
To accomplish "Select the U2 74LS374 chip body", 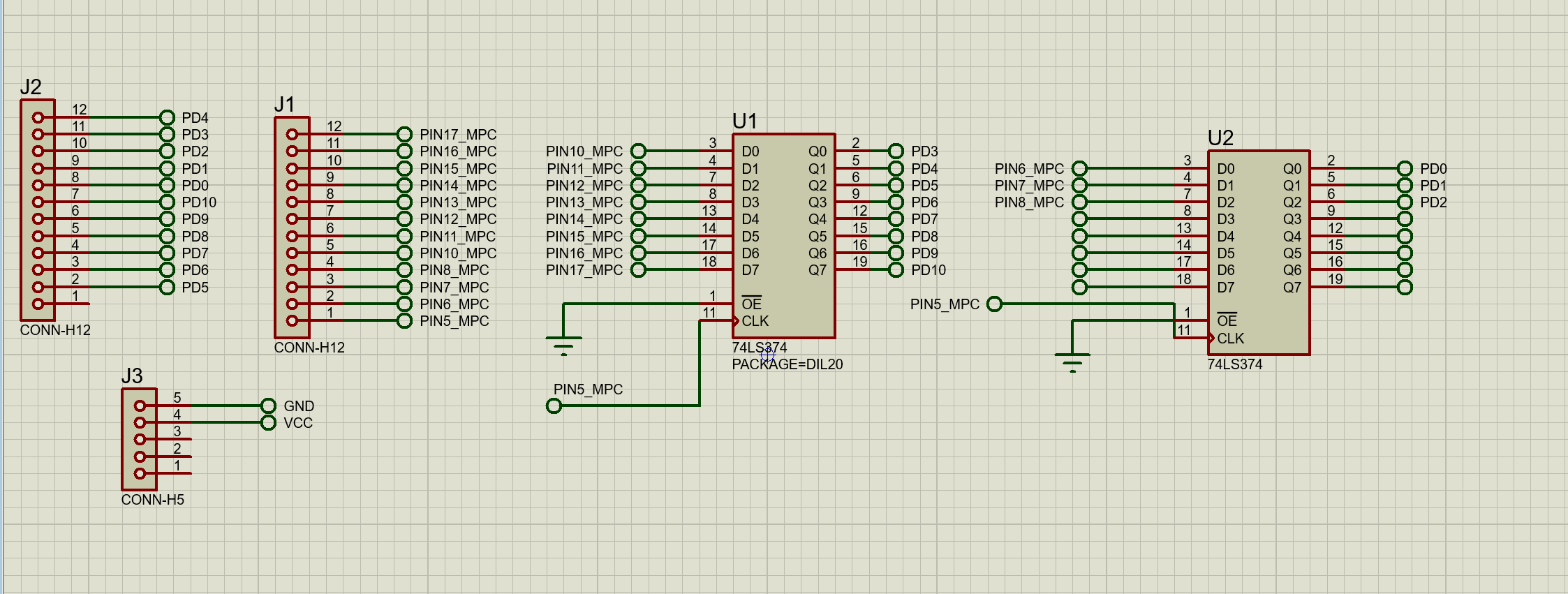I will [1259, 253].
